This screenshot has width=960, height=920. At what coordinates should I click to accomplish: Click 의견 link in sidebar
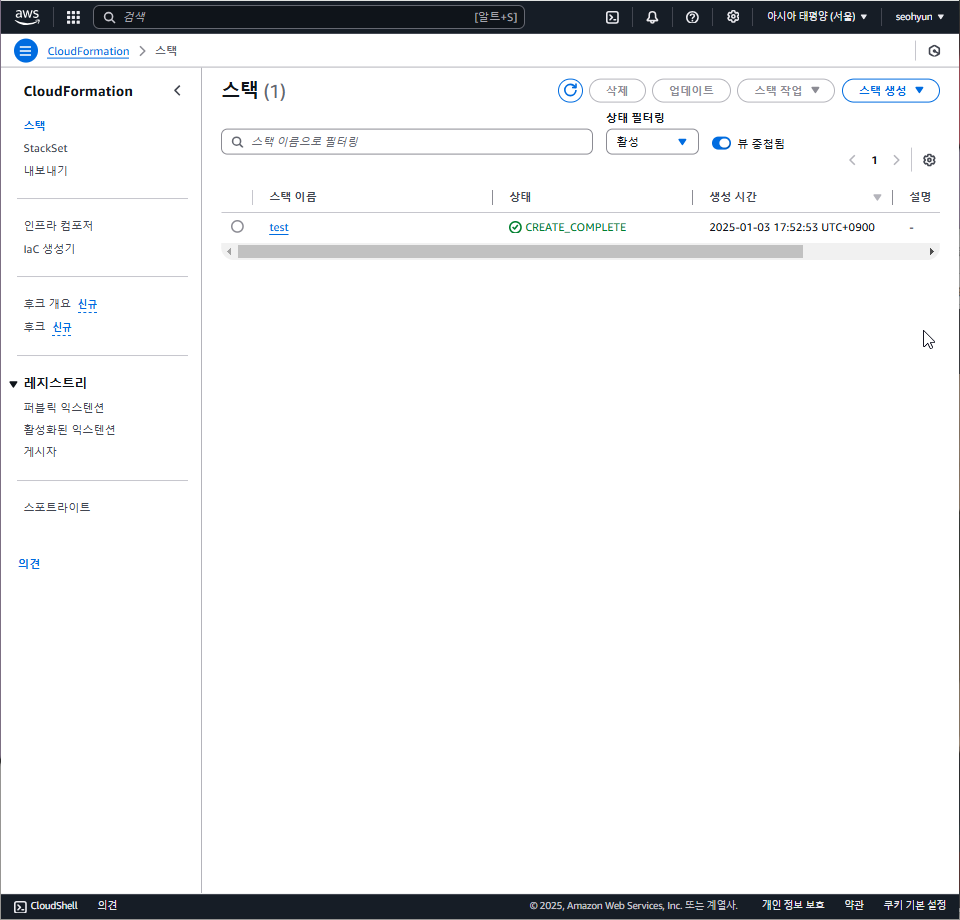29,563
